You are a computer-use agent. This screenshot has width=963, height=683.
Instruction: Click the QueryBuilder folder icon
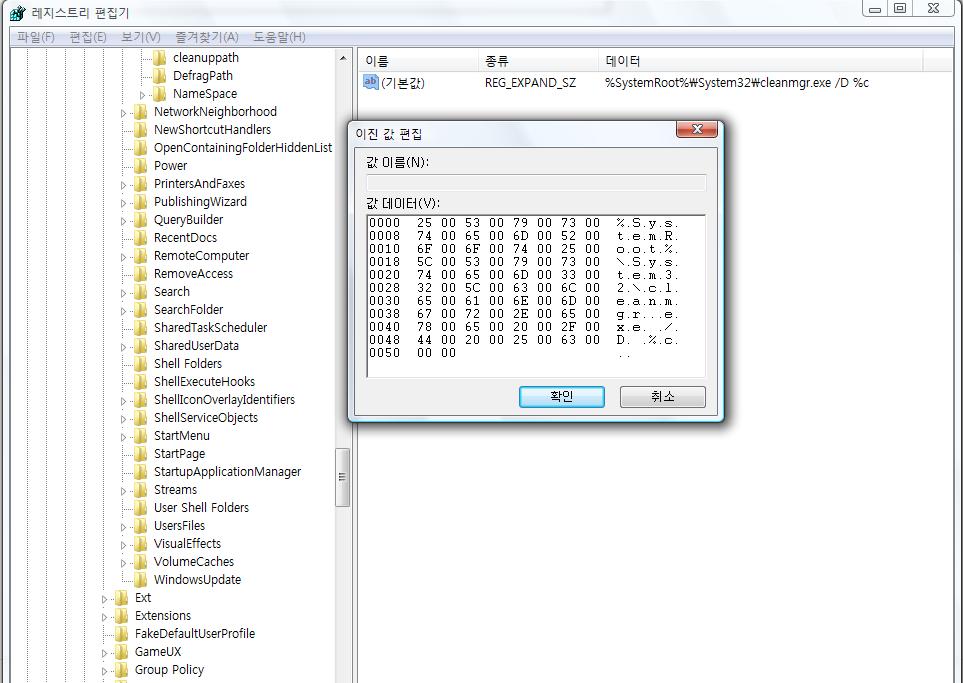click(x=141, y=220)
